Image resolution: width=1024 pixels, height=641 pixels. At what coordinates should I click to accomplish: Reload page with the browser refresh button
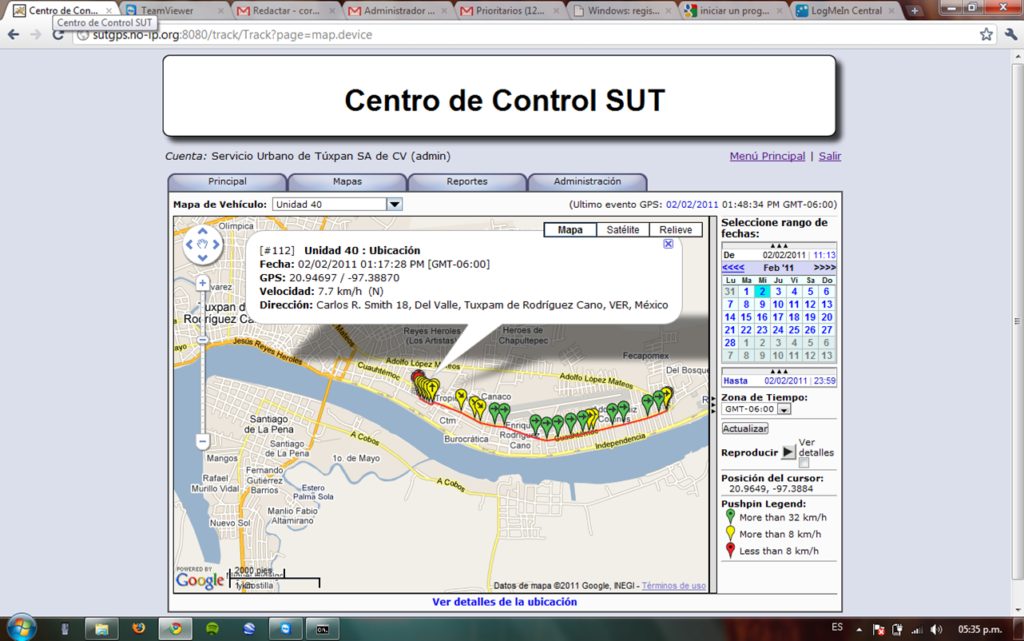point(58,35)
